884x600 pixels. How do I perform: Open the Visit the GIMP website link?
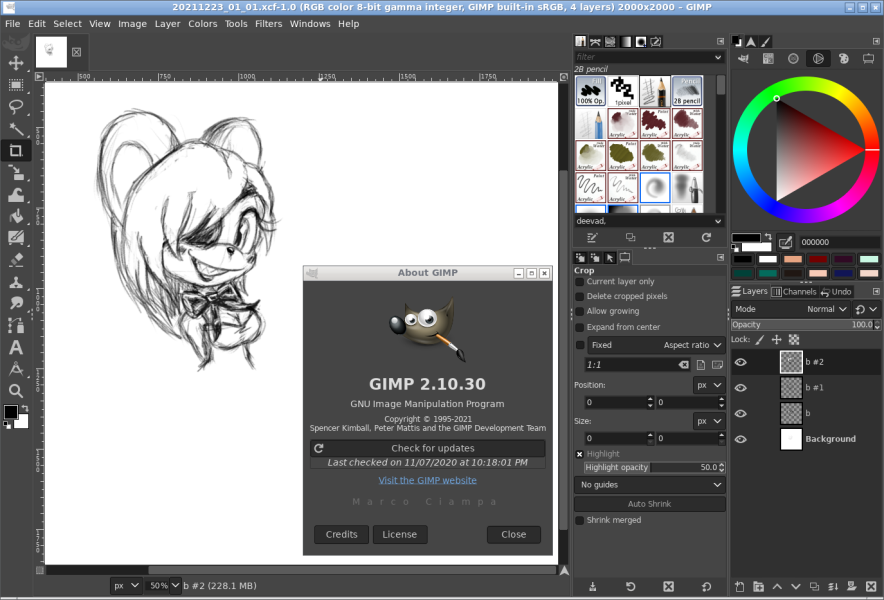427,480
